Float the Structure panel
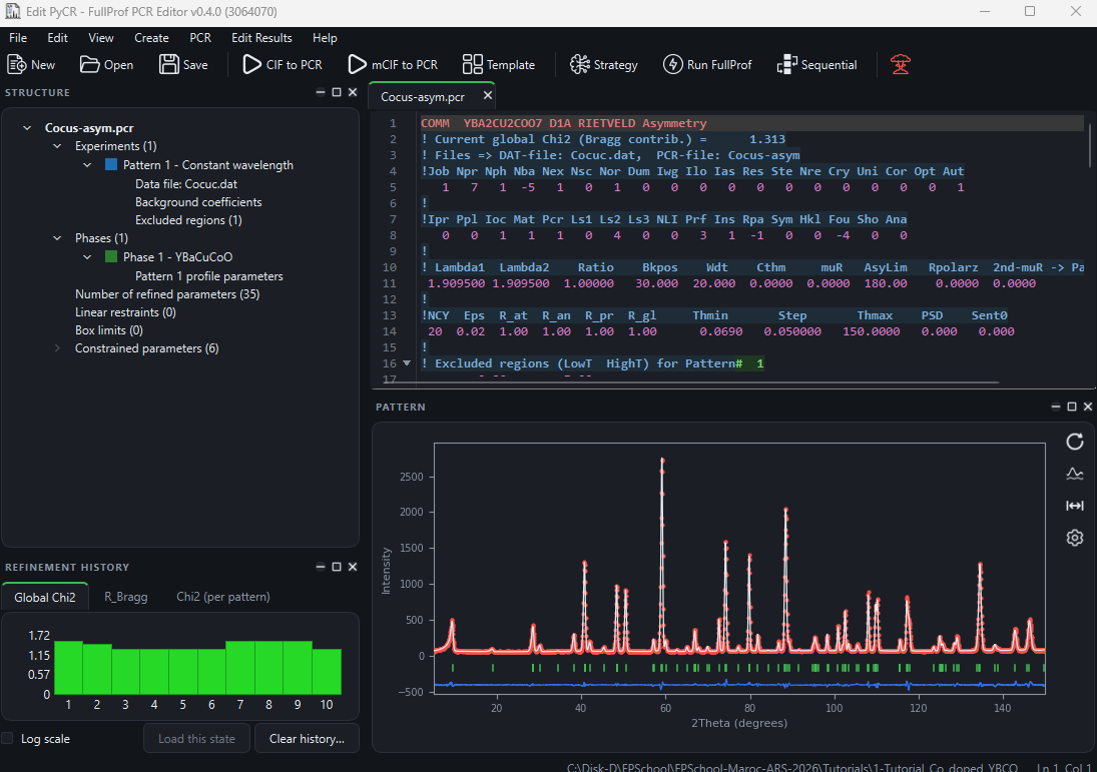 click(337, 92)
